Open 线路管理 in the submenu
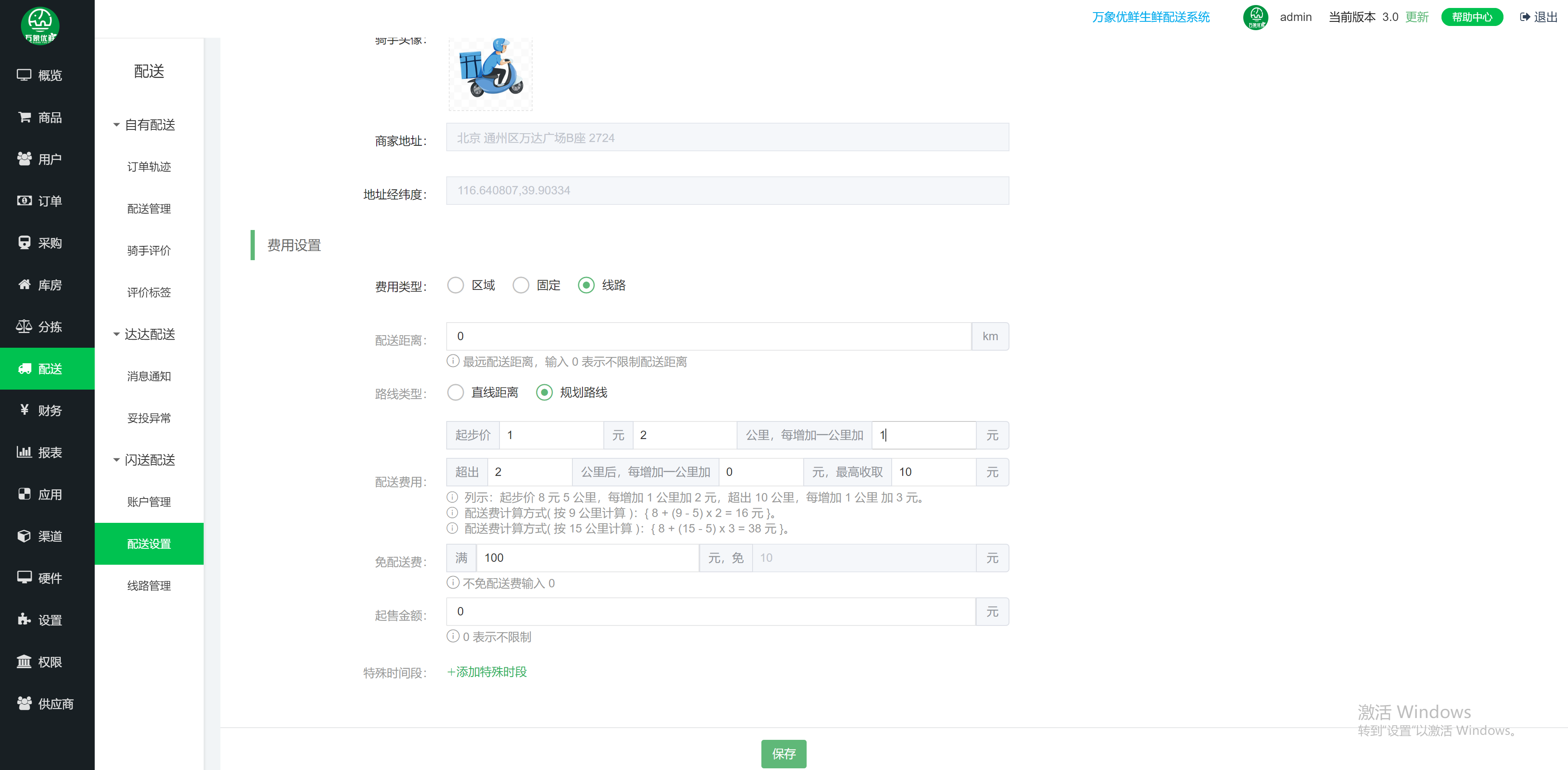The height and width of the screenshot is (770, 1568). (148, 586)
